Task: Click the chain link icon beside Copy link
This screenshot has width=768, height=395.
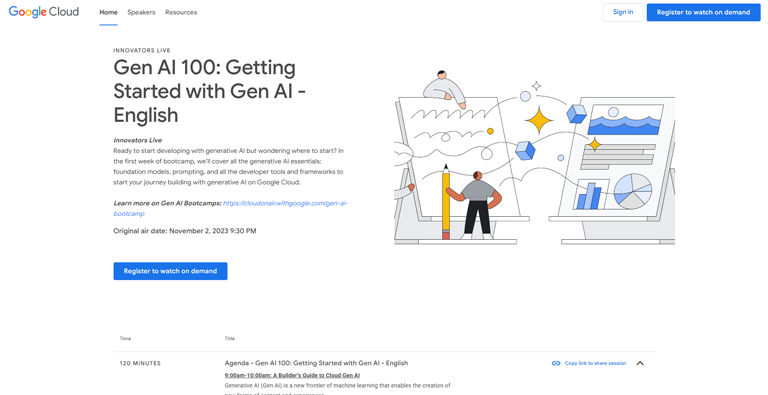Action: 556,363
